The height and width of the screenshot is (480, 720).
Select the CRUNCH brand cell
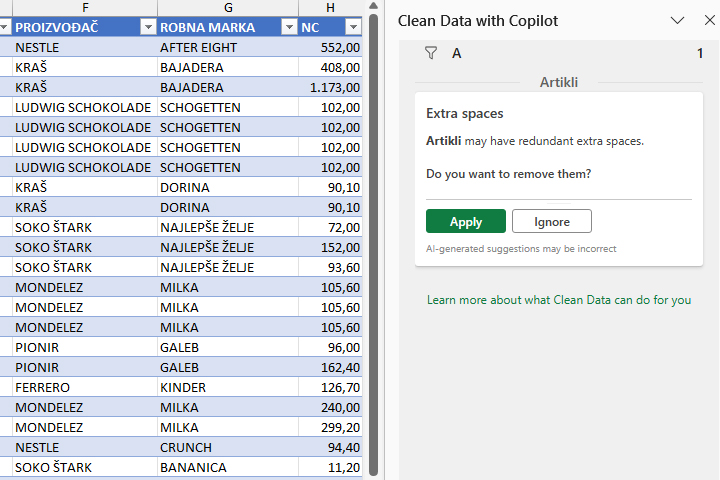[228, 447]
